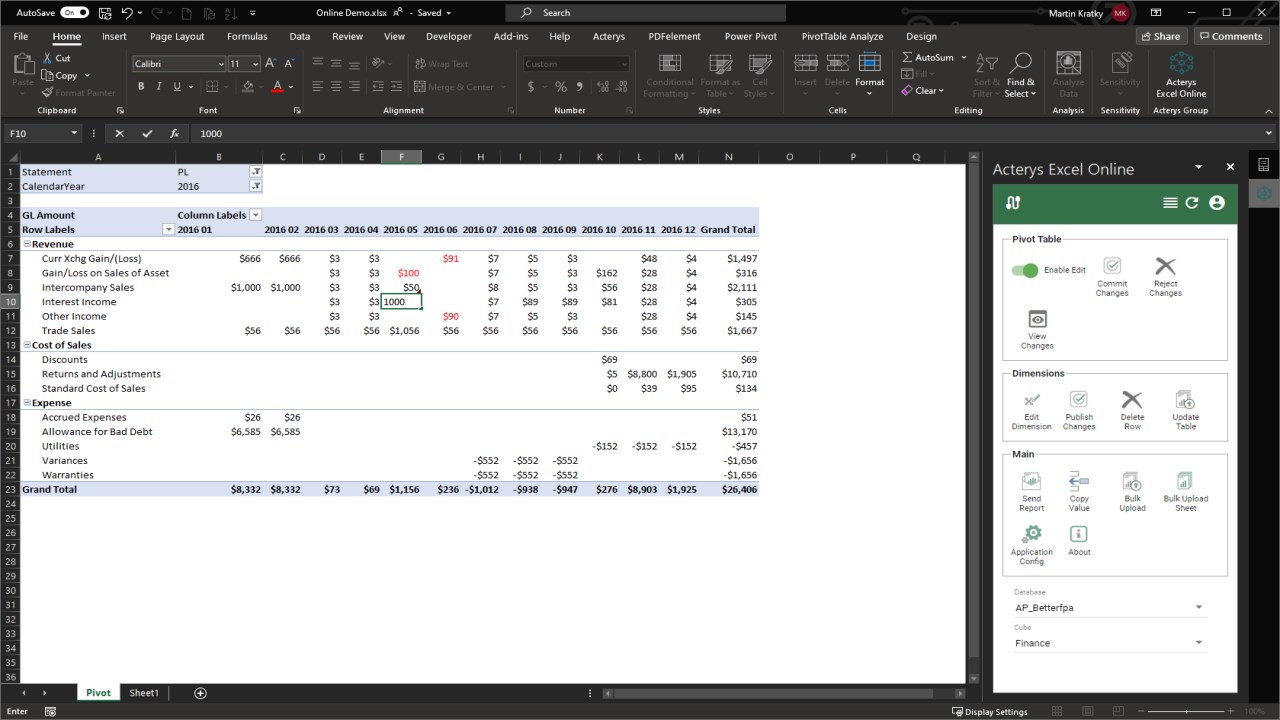Click the Display Settings status button
Image resolution: width=1280 pixels, height=720 pixels.
(990, 712)
